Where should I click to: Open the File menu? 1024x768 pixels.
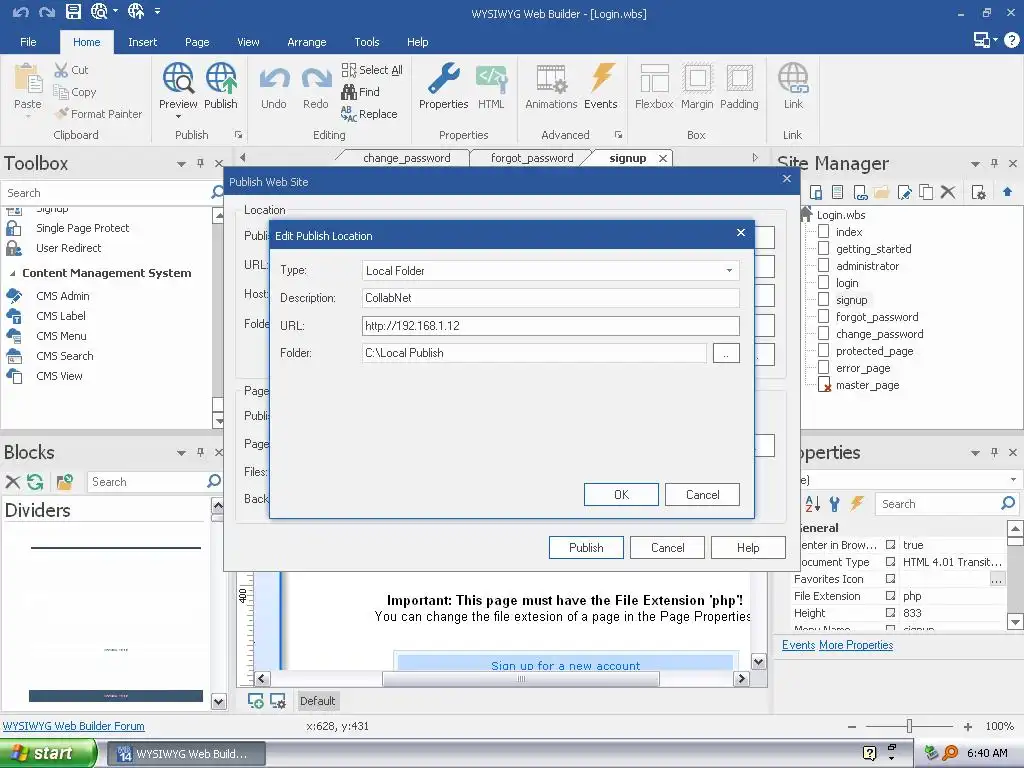(28, 42)
